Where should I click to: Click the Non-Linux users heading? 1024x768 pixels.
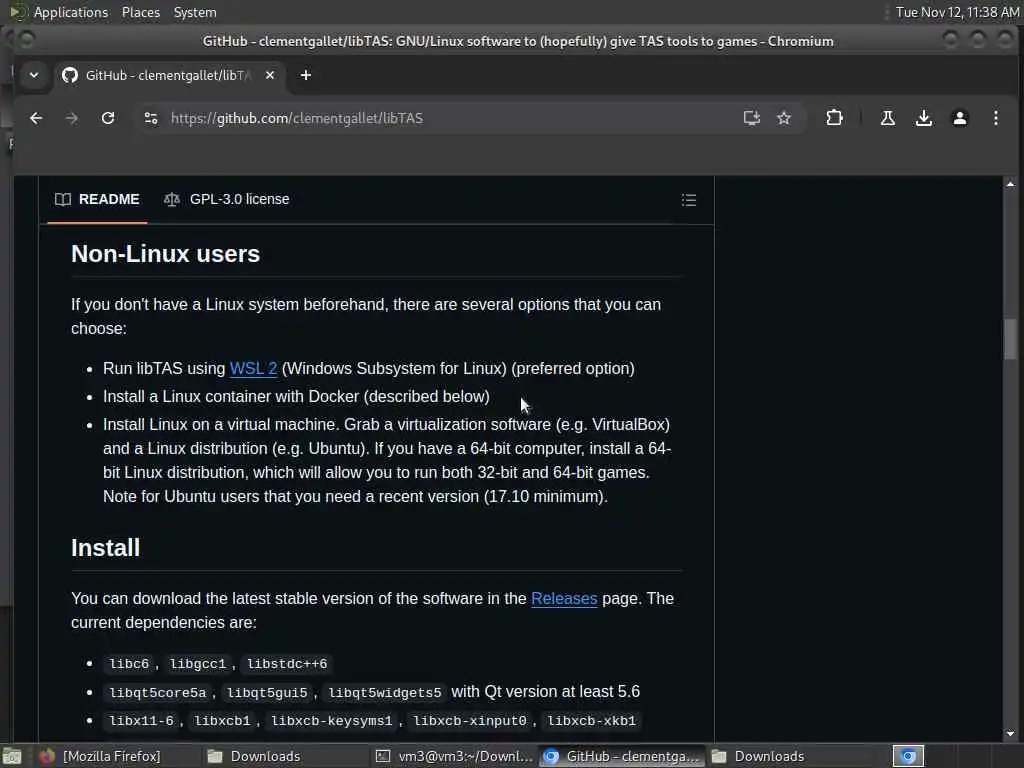pyautogui.click(x=165, y=254)
